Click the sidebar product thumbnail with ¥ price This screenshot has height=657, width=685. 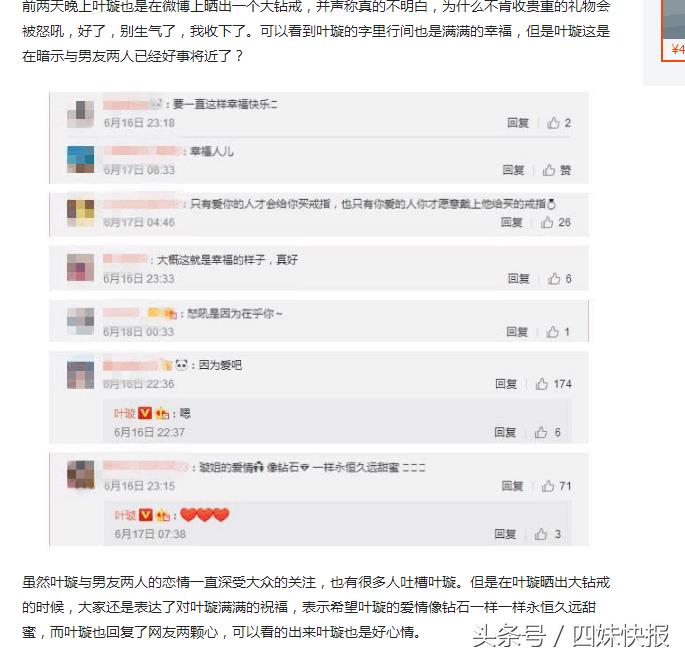(x=673, y=31)
